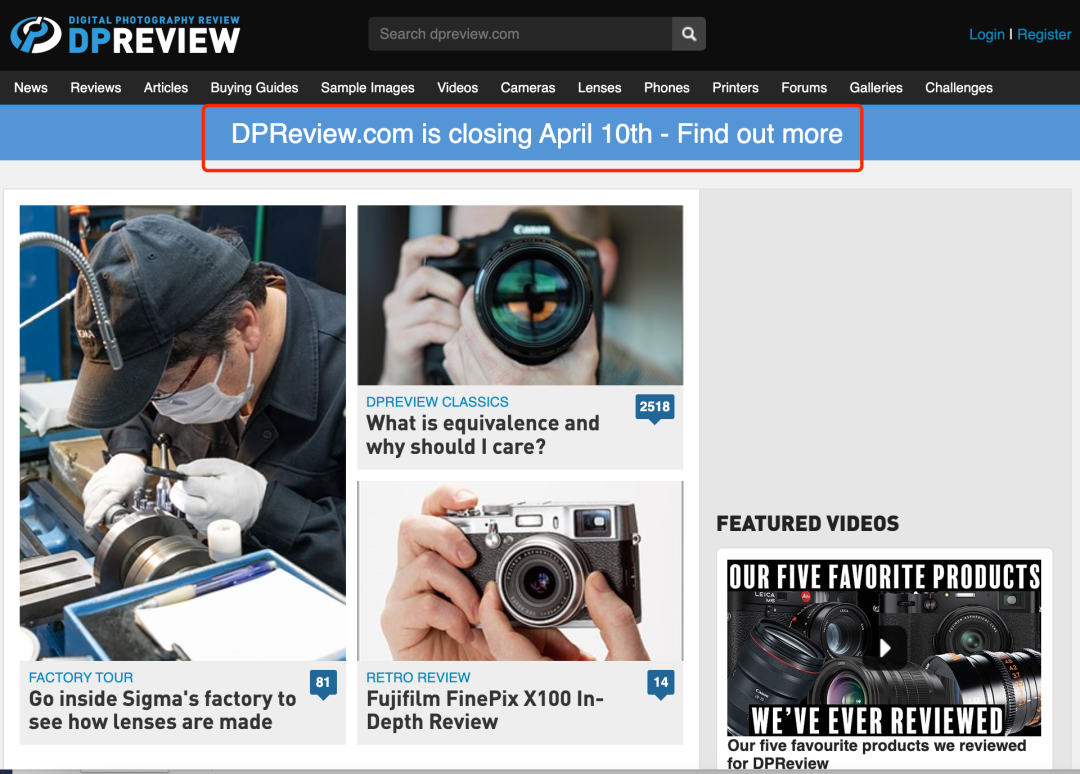Click the FACTORY TOUR category label
This screenshot has height=774, width=1080.
click(x=81, y=678)
